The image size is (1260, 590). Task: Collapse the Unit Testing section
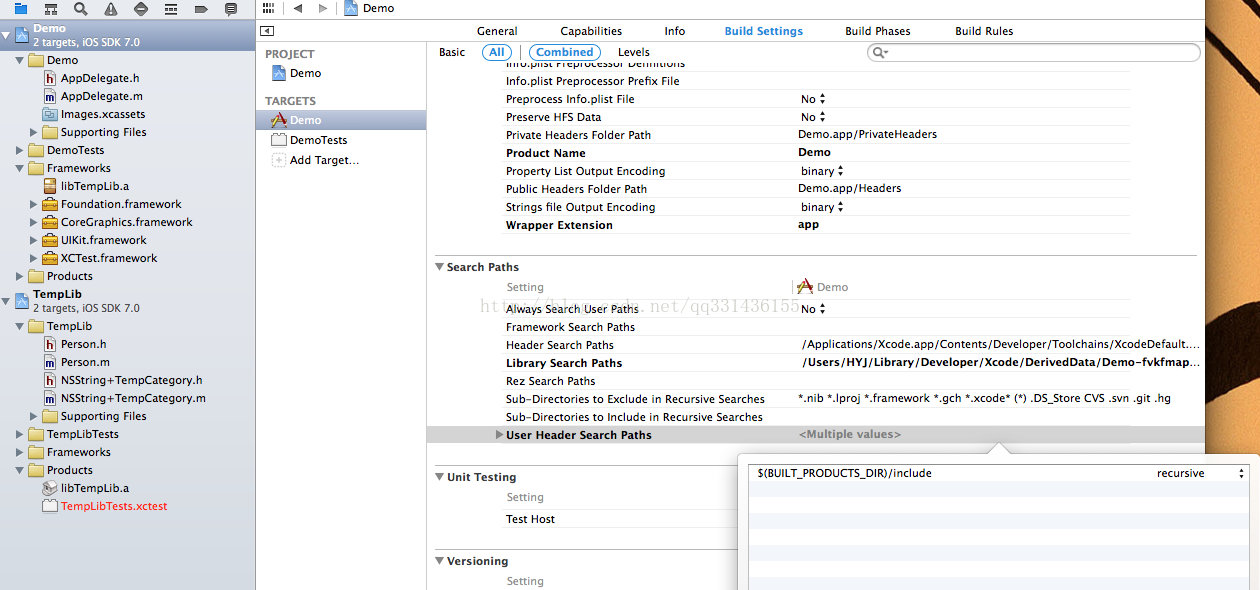coord(439,477)
